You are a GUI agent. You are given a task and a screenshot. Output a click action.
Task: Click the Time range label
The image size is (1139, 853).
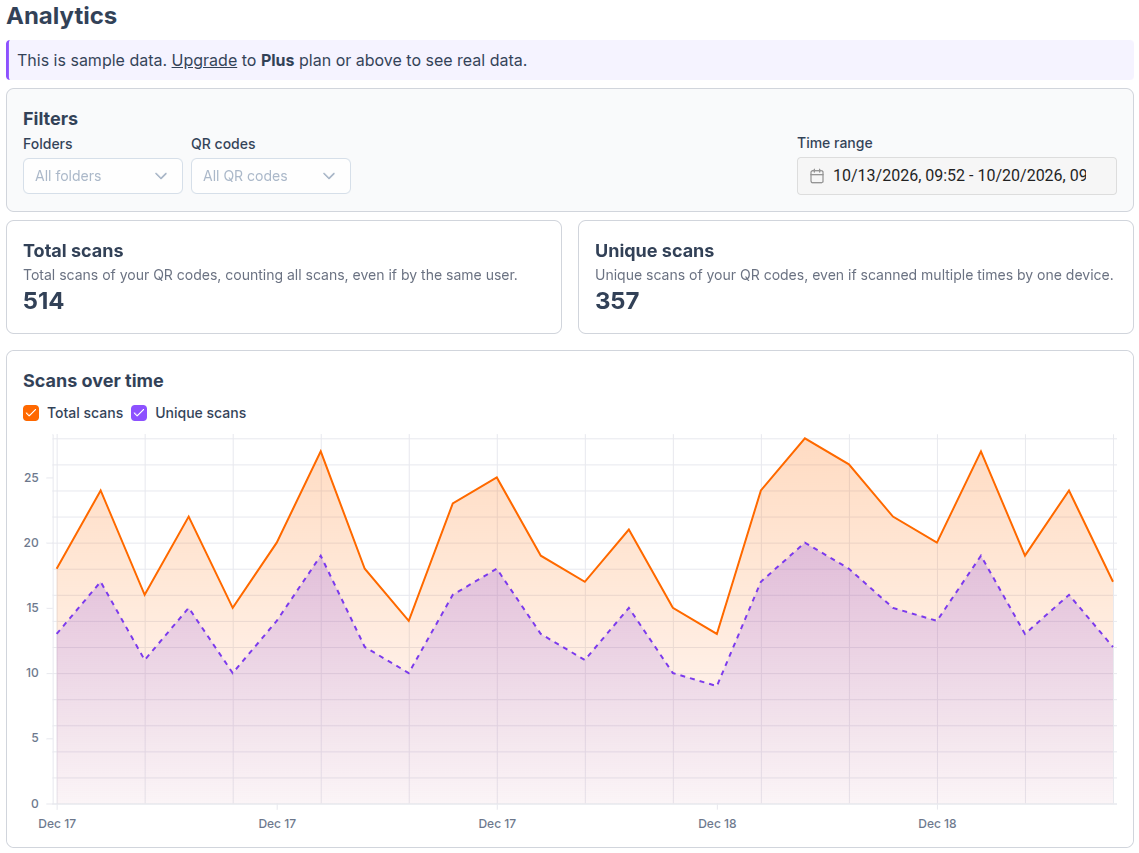click(835, 143)
